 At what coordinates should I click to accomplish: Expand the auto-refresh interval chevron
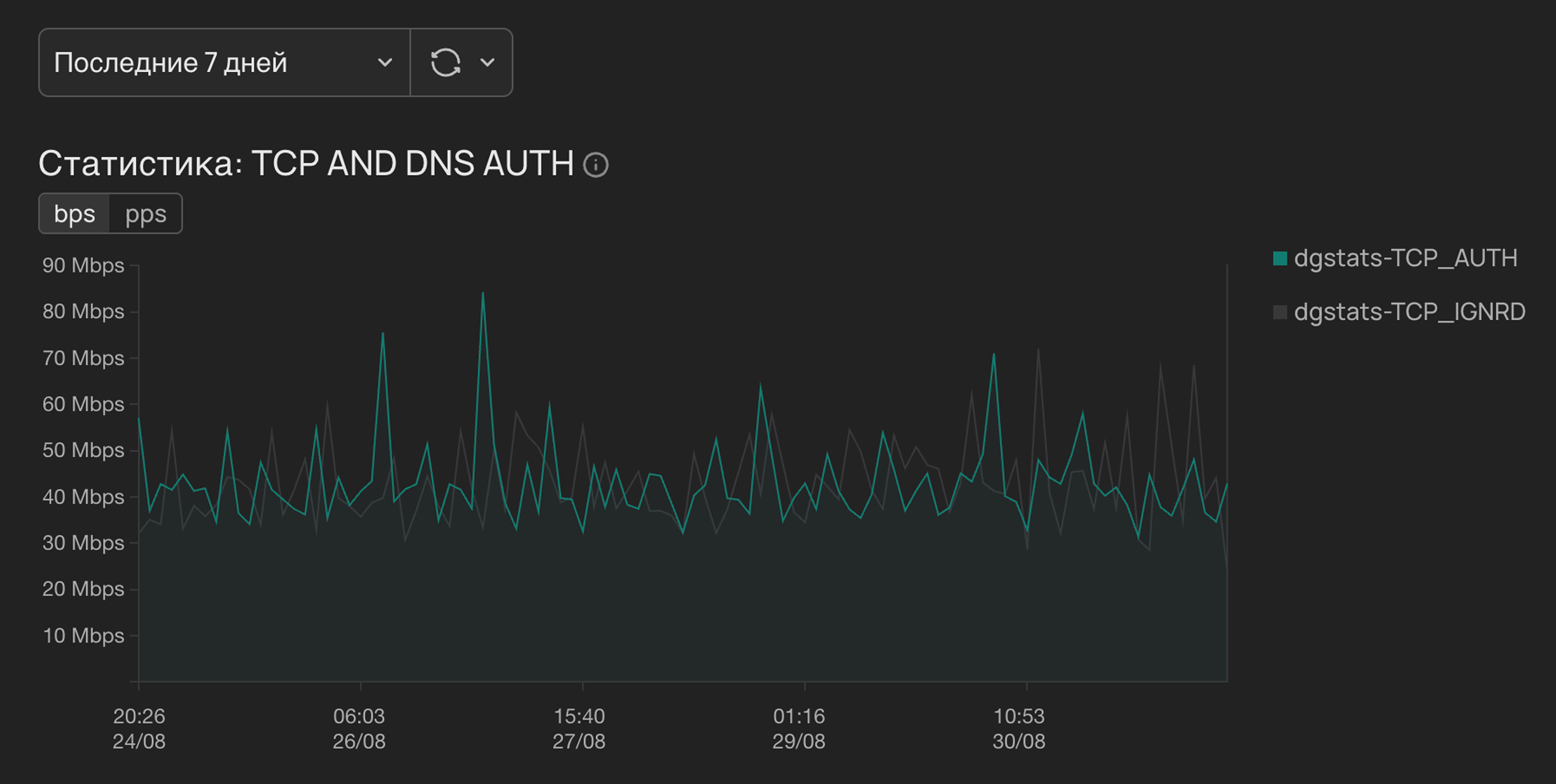click(x=487, y=62)
